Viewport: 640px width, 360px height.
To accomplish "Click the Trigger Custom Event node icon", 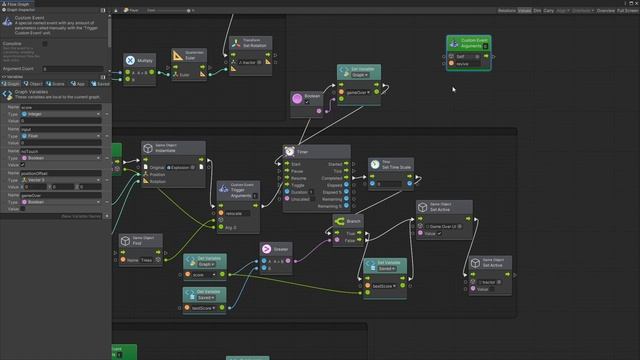I will point(223,188).
